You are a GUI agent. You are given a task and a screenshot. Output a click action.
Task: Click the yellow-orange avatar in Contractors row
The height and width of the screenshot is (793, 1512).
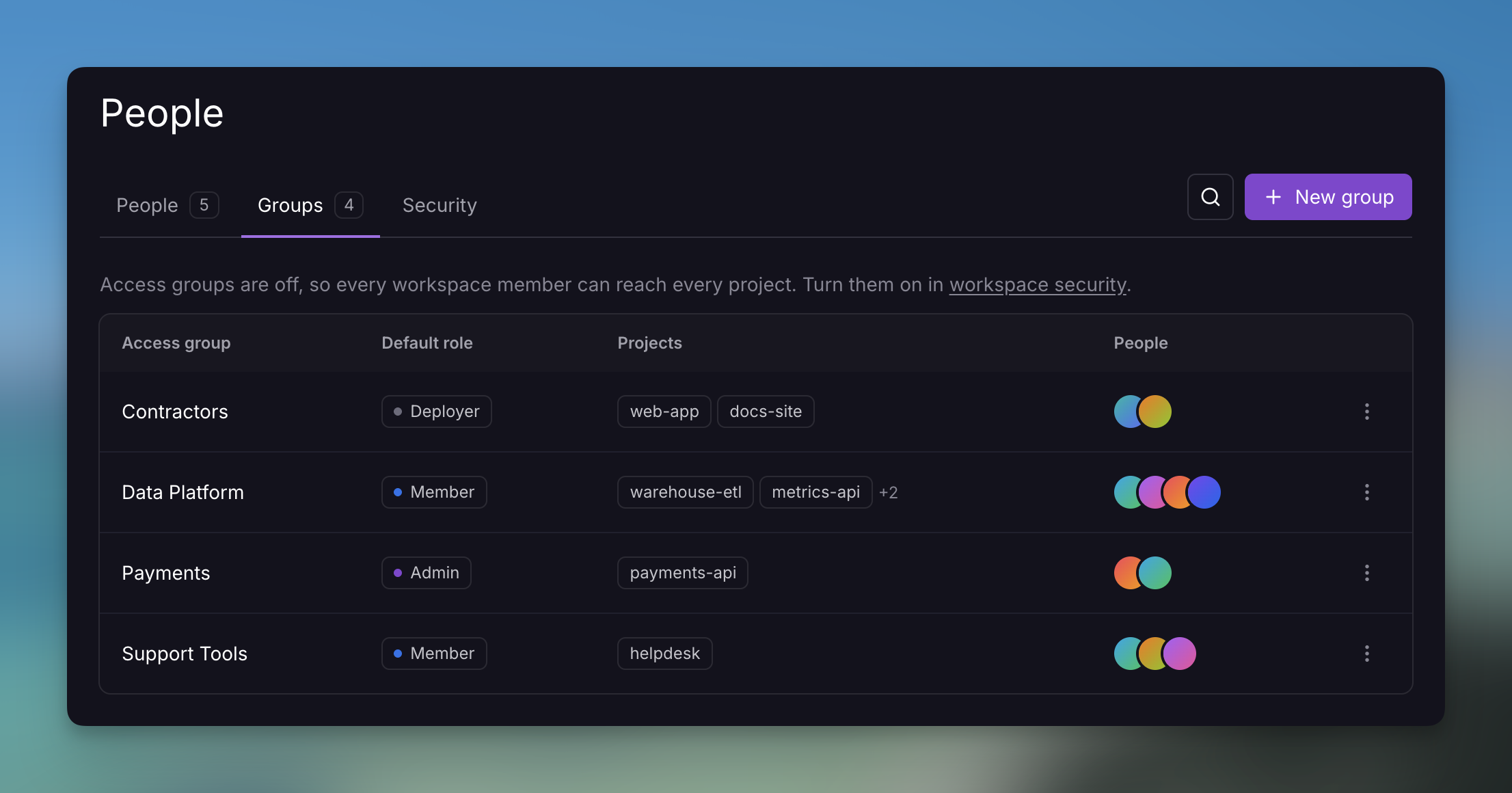pyautogui.click(x=1155, y=412)
